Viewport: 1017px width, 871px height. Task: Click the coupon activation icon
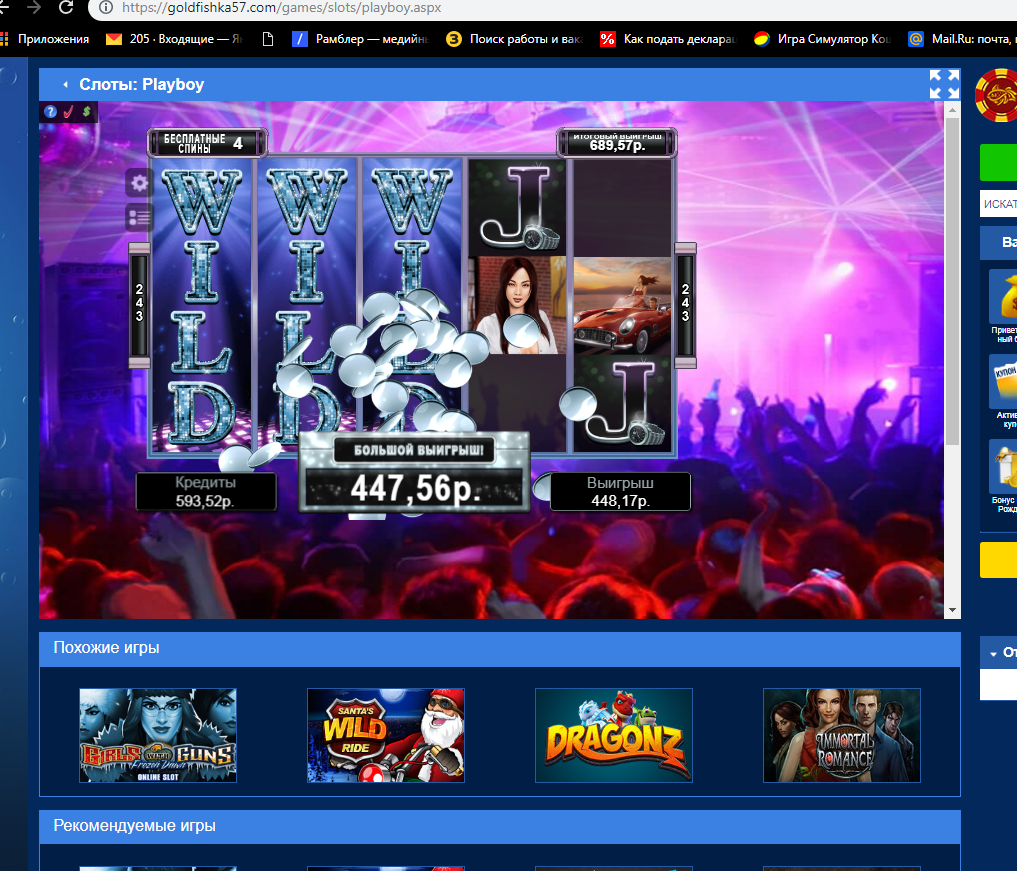click(x=1002, y=382)
